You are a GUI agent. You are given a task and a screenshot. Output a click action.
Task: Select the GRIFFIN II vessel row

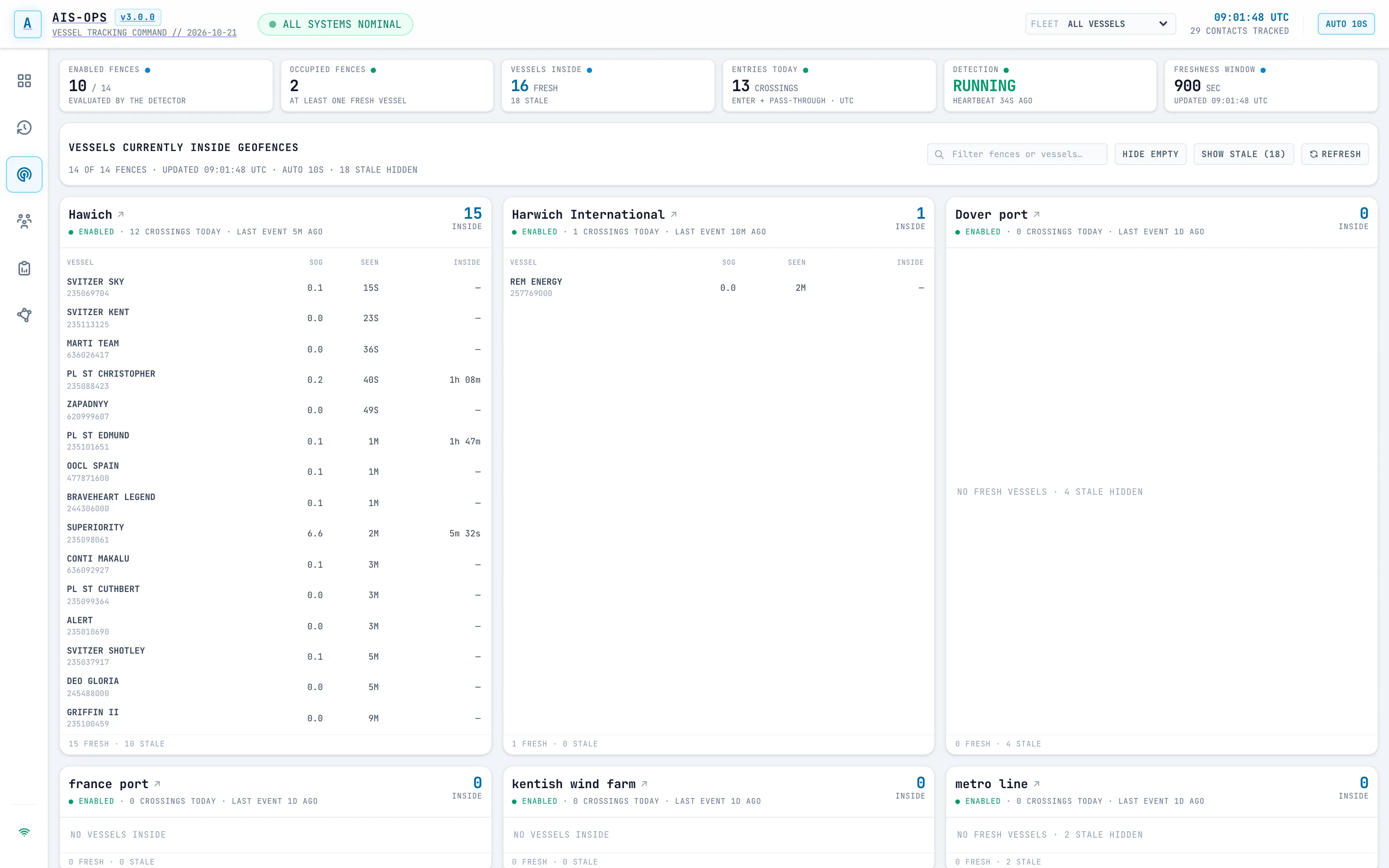pos(275,718)
